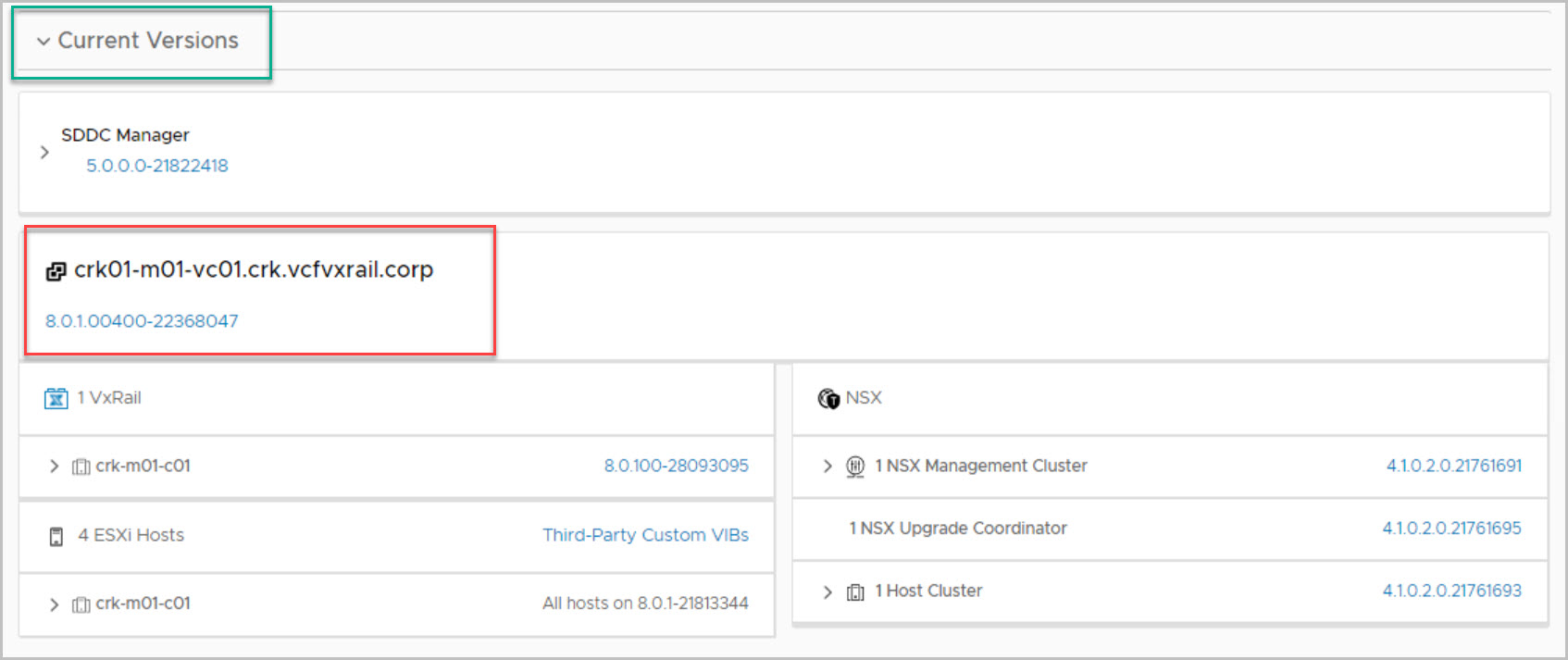Expand the NSX Management Cluster row
The width and height of the screenshot is (1568, 660).
[x=828, y=467]
